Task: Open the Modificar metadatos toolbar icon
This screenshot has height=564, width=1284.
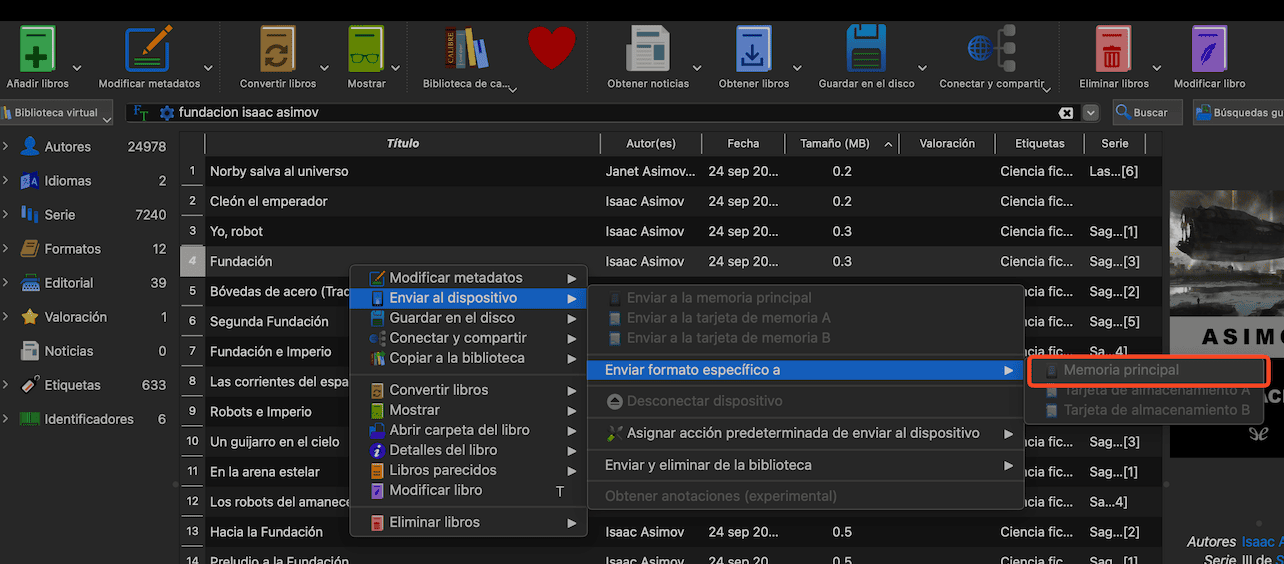Action: [x=148, y=50]
